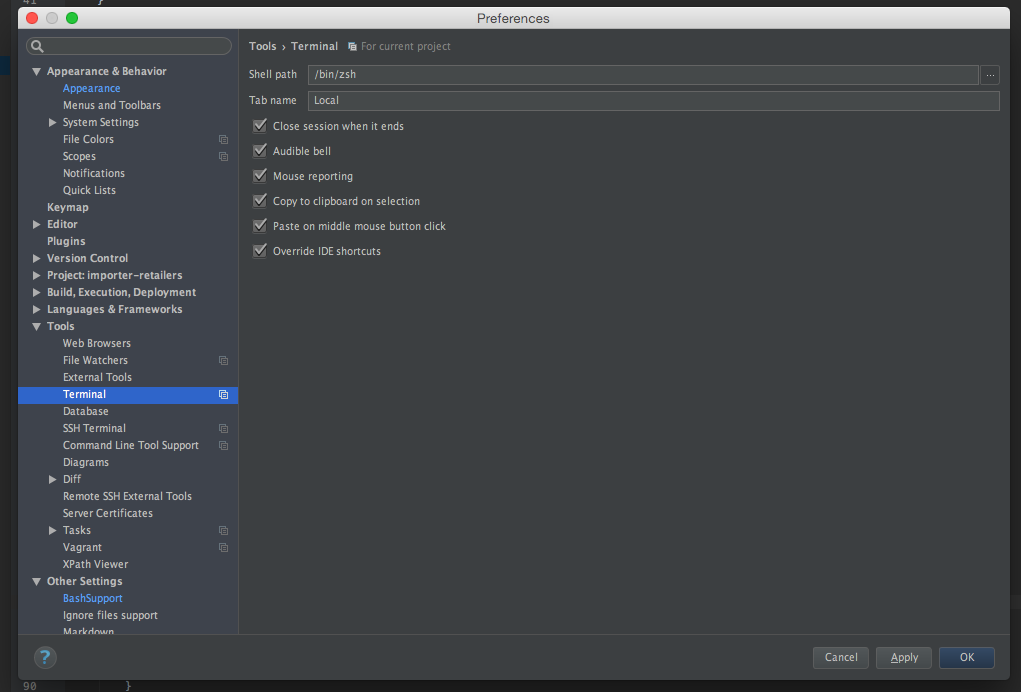Collapse the Tools section
1021x692 pixels.
click(36, 327)
